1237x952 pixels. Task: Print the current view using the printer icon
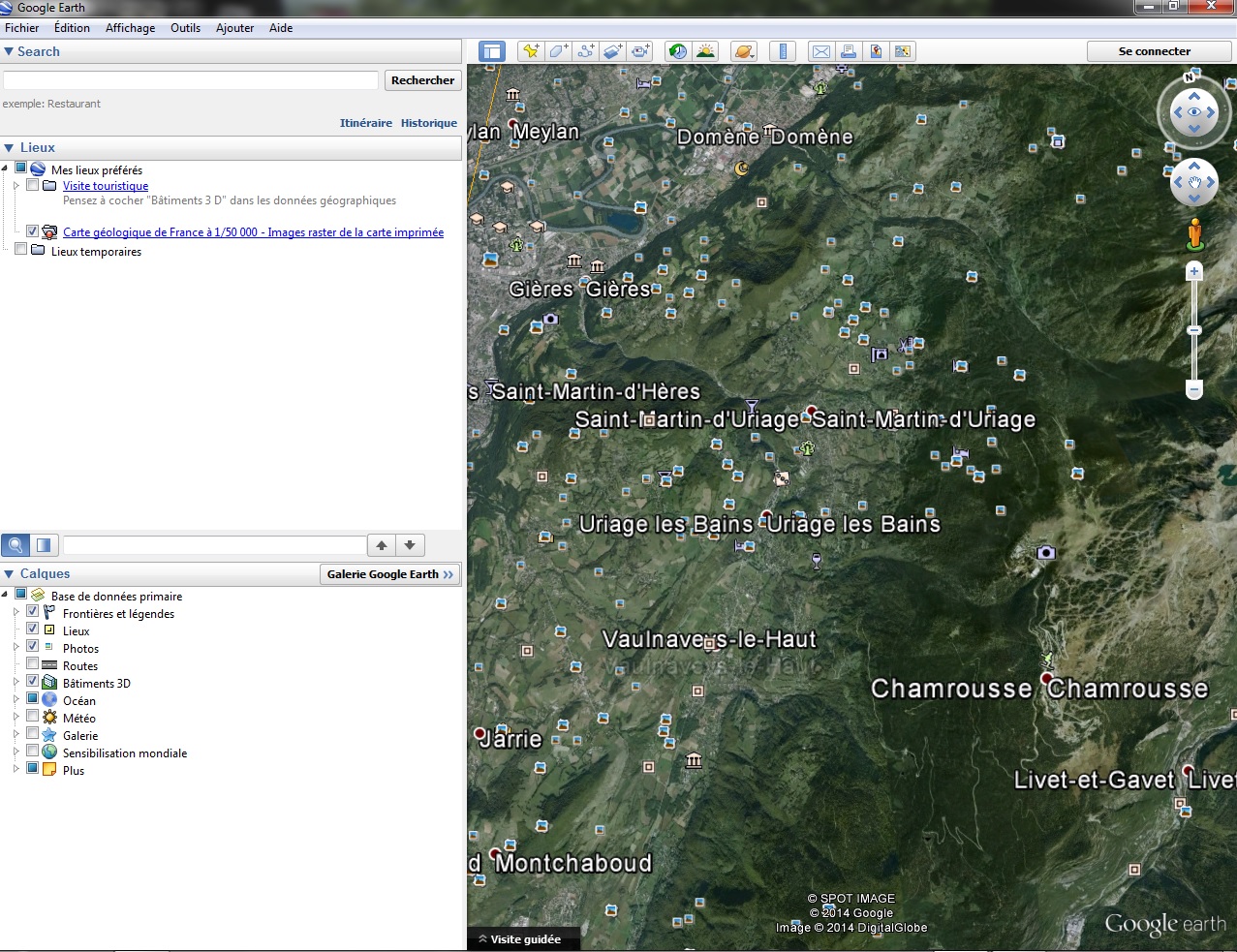[x=849, y=51]
